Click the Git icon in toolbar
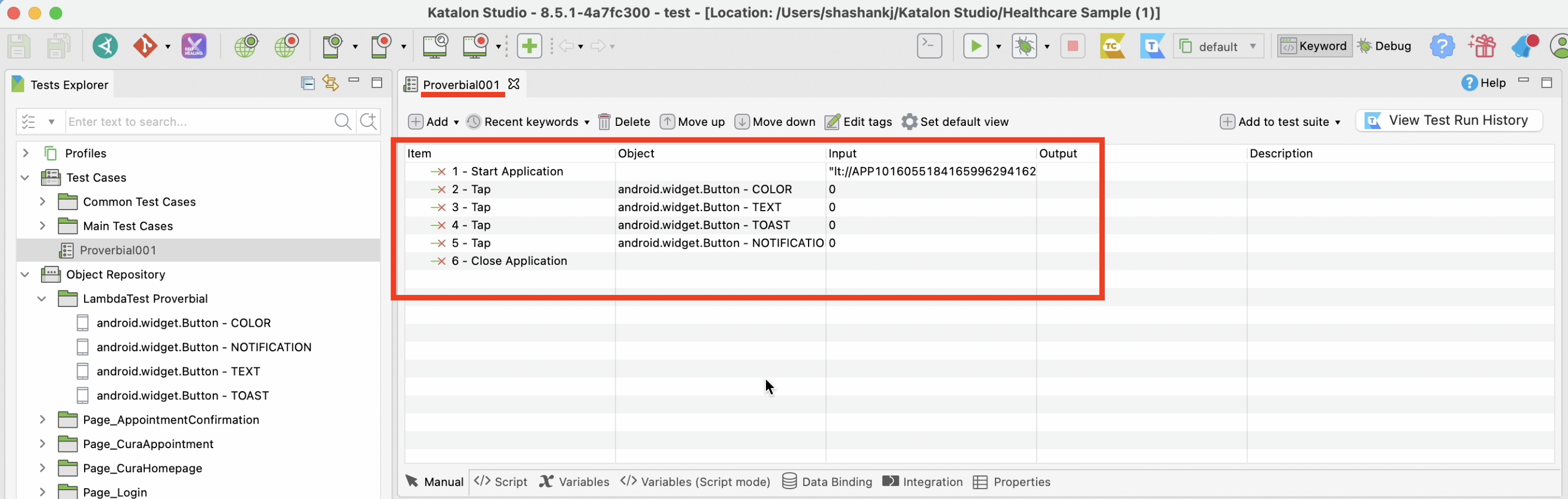This screenshot has height=499, width=1568. click(x=145, y=47)
